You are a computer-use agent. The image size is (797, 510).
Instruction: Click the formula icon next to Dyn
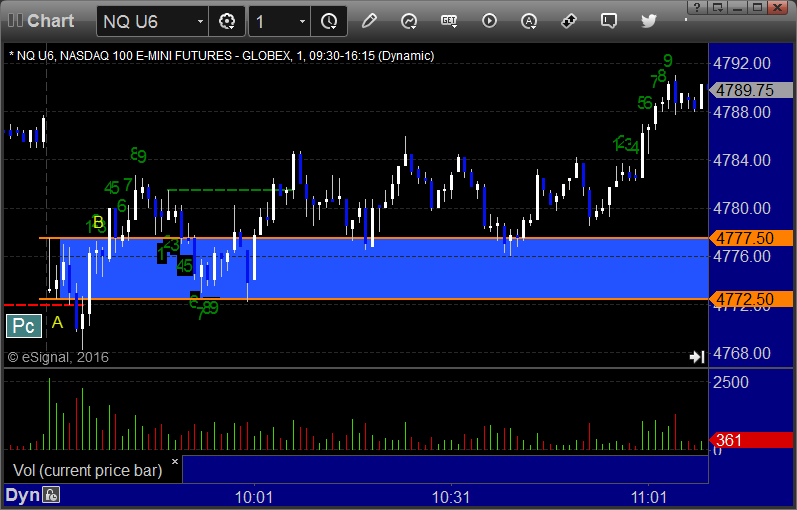click(51, 495)
